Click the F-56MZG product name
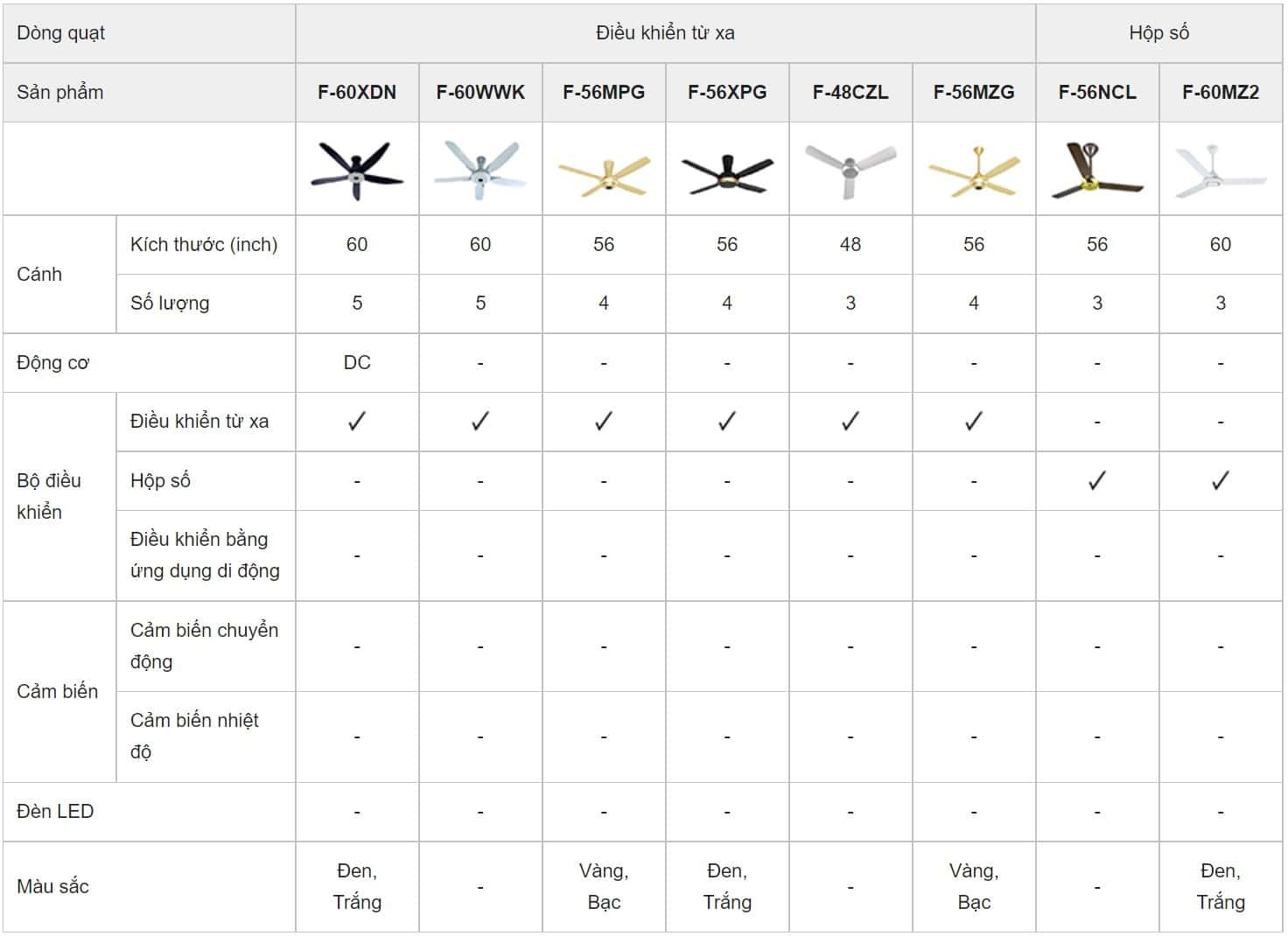The image size is (1288, 936). (974, 92)
